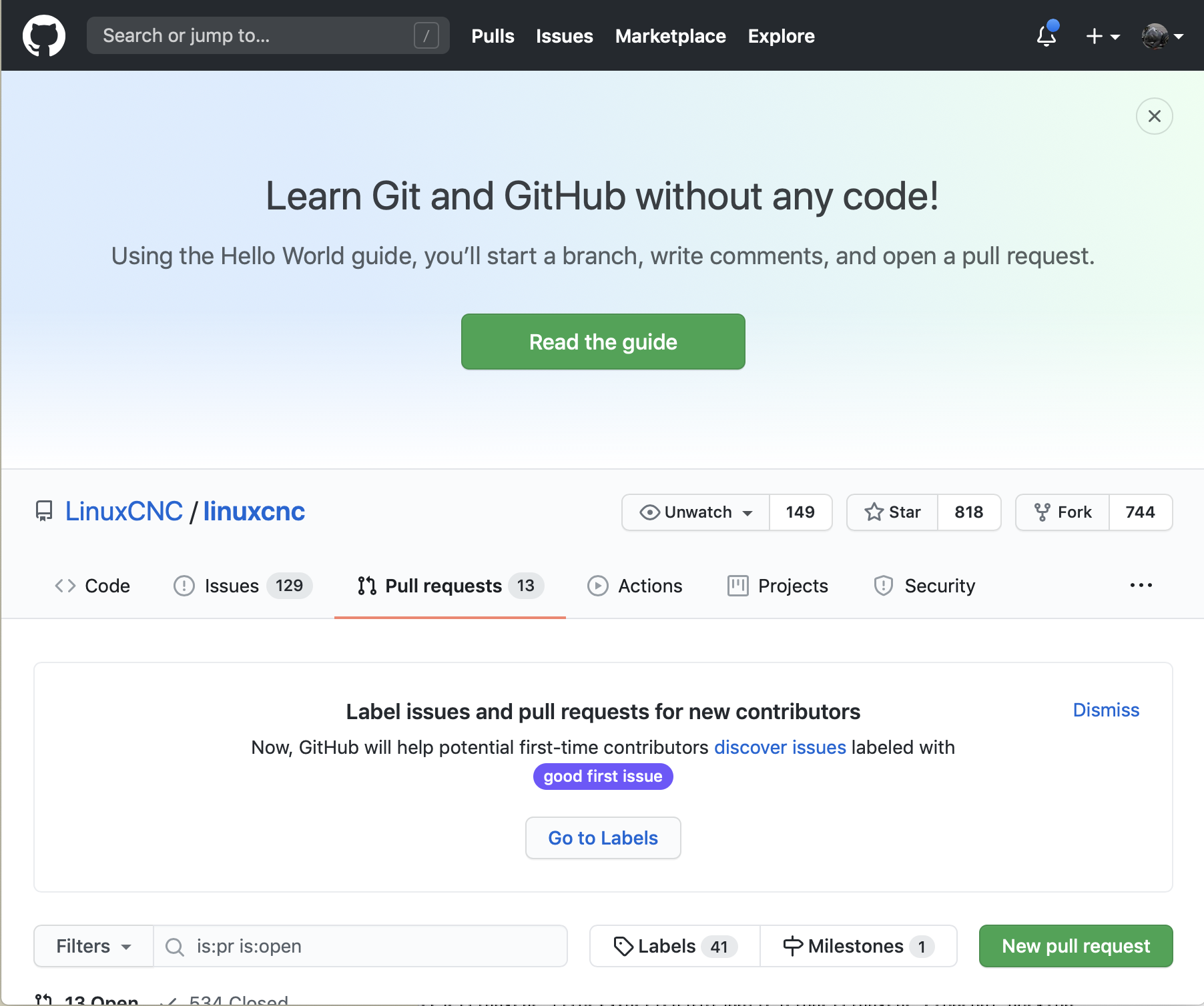Open the LinuxCNC organization link
The width and height of the screenshot is (1204, 1006).
pos(123,512)
